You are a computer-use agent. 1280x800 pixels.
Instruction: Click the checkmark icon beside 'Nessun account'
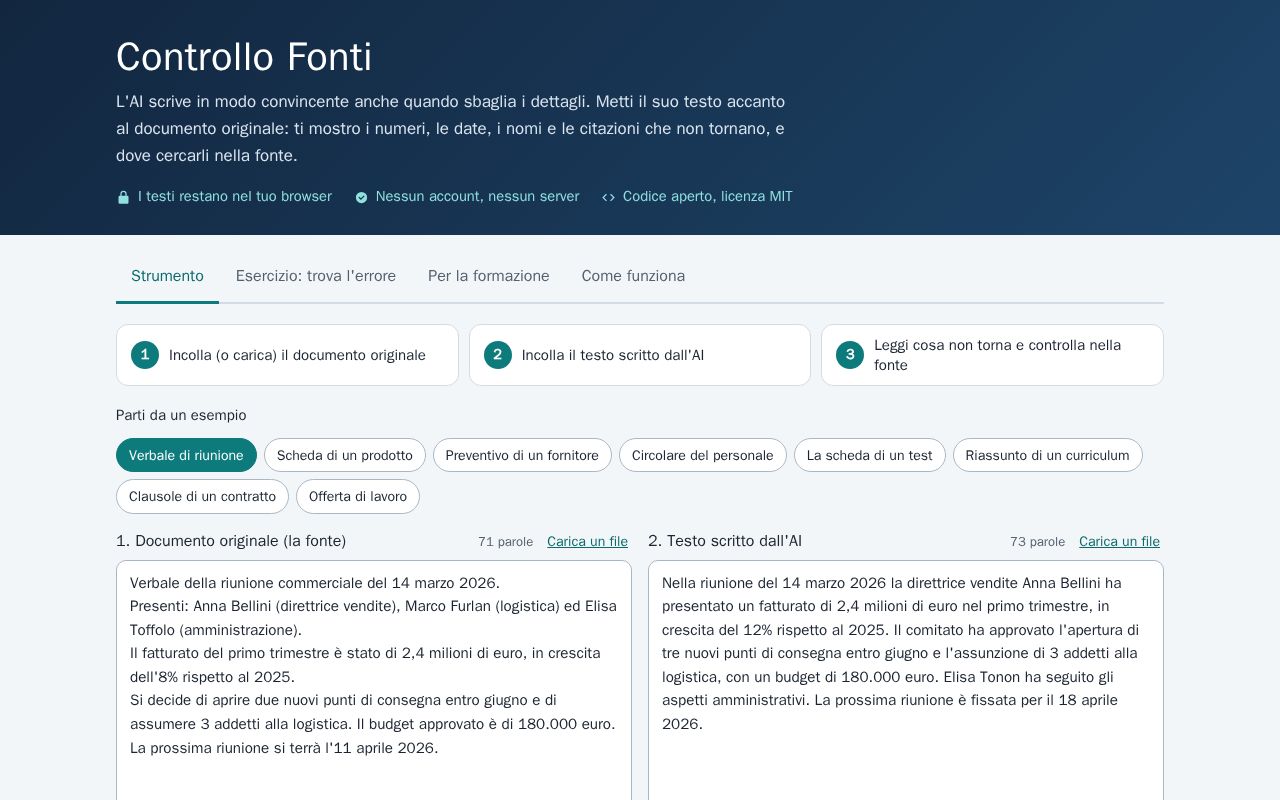point(361,197)
